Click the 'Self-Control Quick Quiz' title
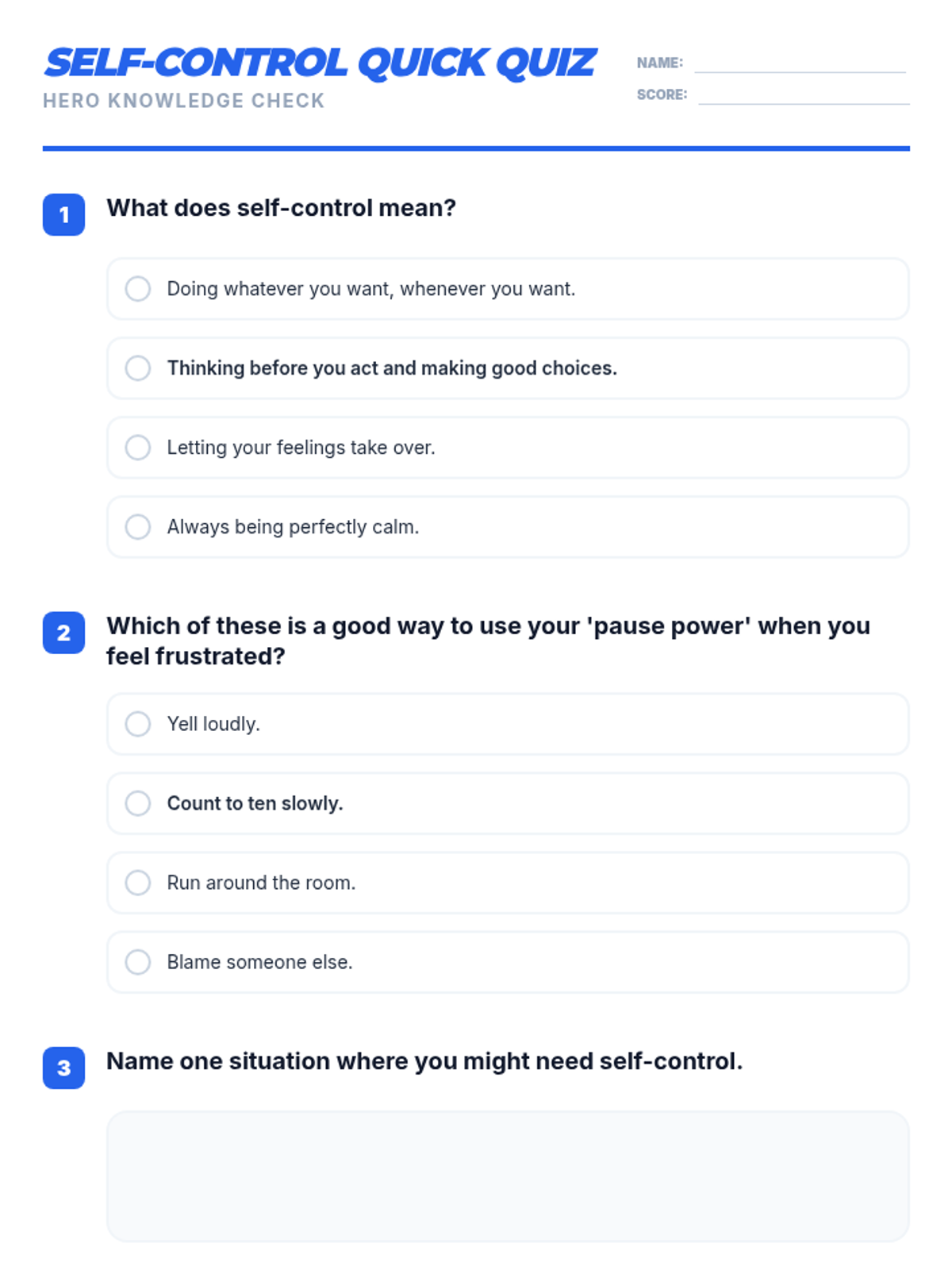 (320, 63)
